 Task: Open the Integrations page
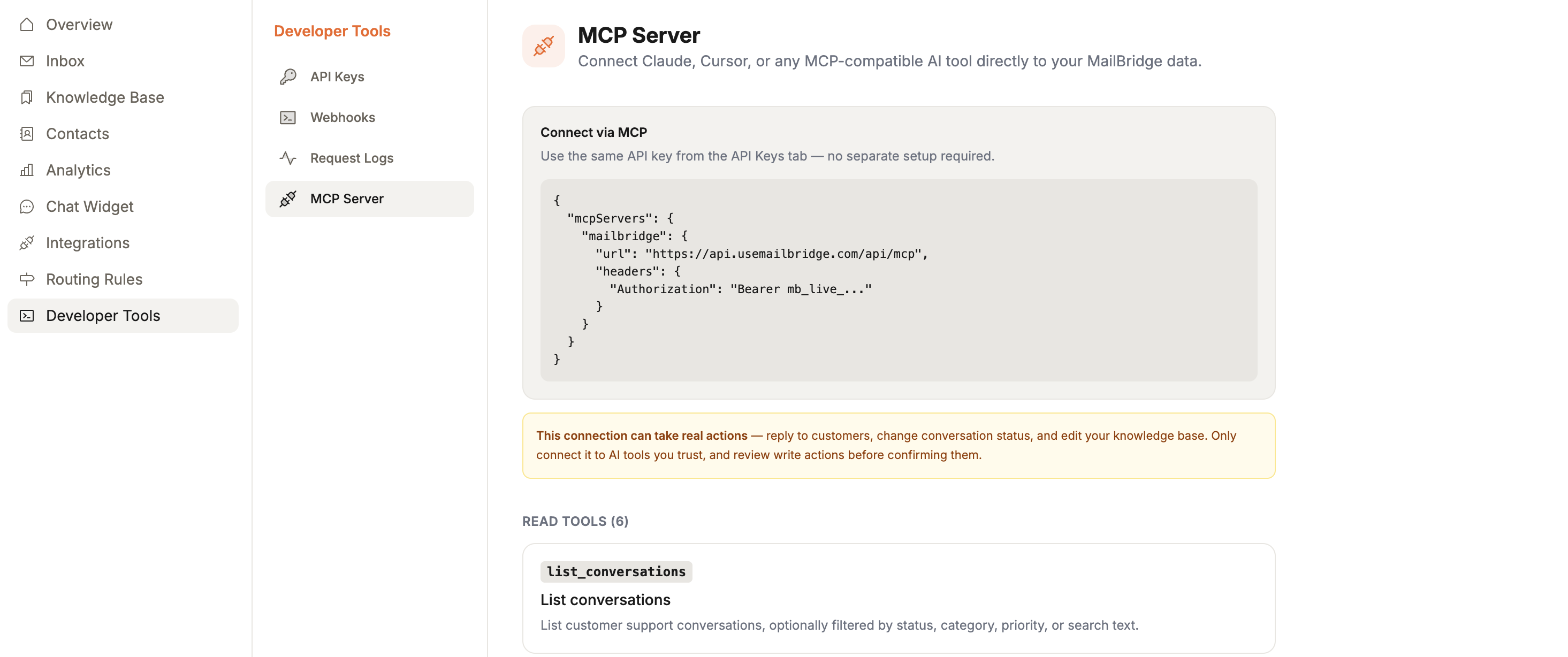[x=123, y=243]
